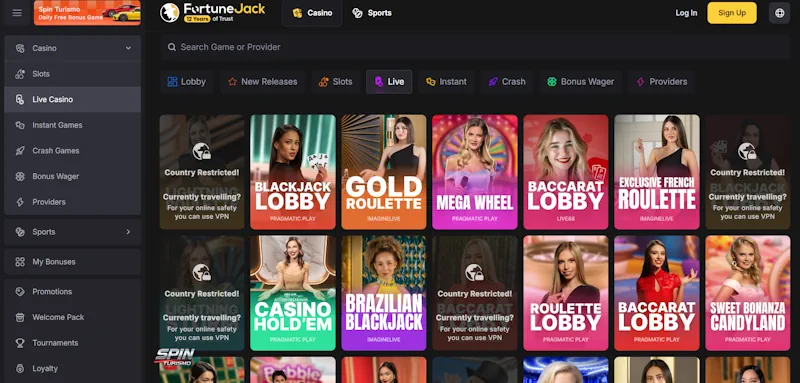Switch to the New Releases tab
Viewport: 800px width, 383px height.
pos(262,82)
